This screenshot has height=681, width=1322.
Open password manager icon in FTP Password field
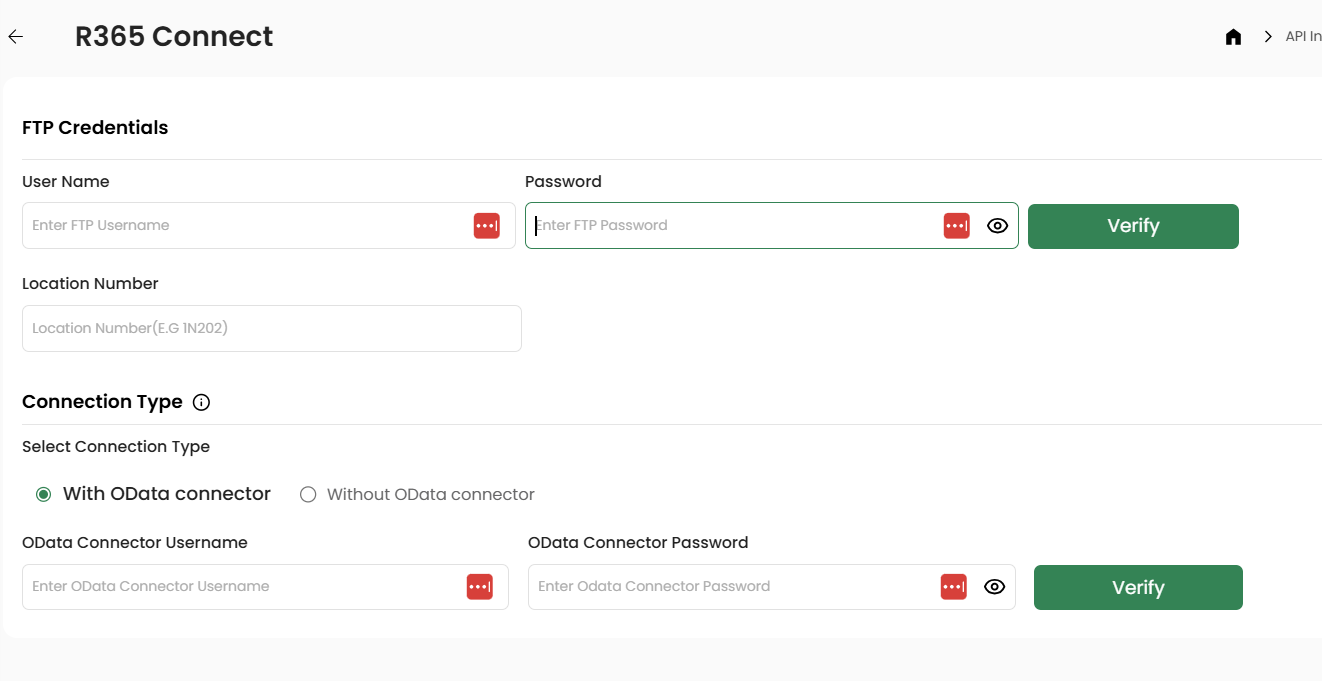[x=957, y=226]
